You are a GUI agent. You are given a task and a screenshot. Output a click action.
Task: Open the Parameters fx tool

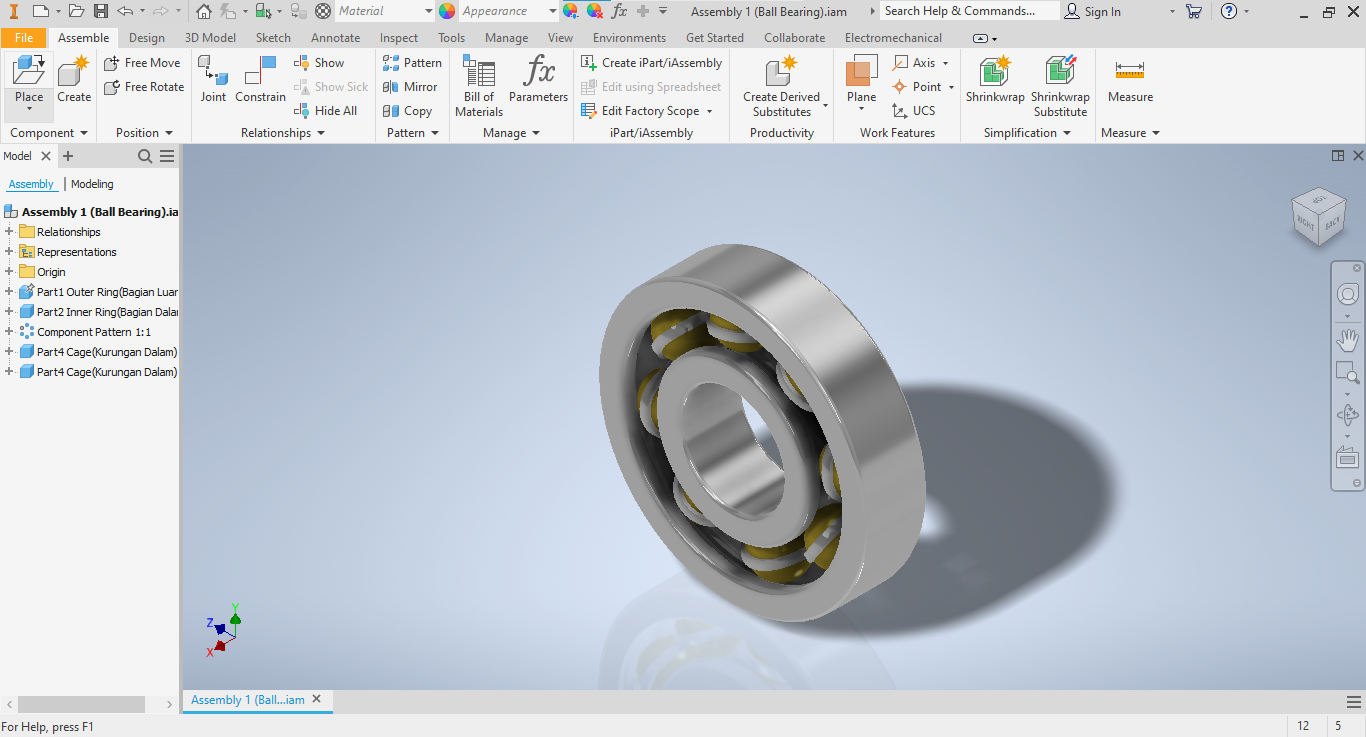click(538, 78)
